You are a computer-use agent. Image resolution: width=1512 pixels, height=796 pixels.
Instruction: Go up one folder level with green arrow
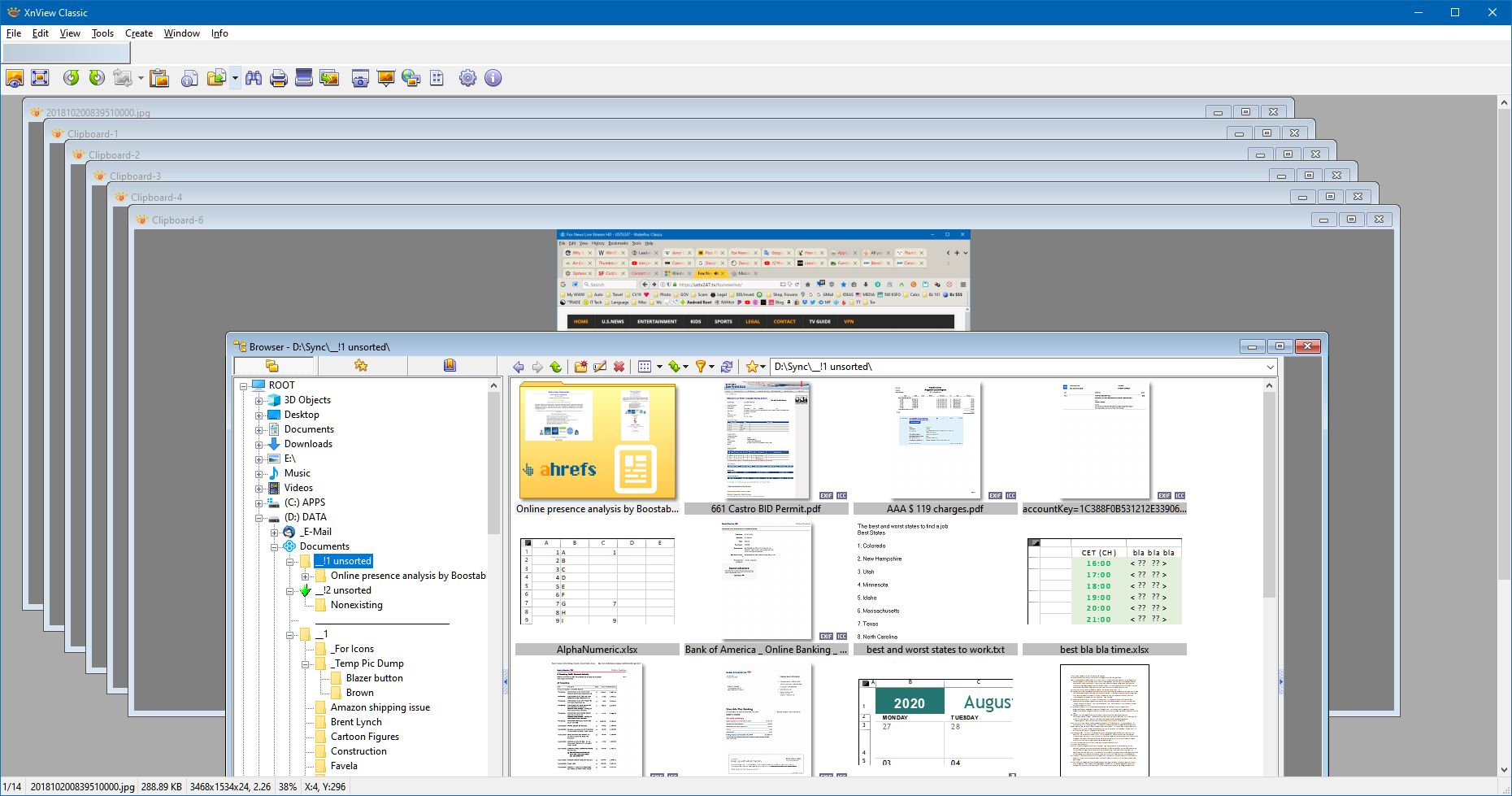pyautogui.click(x=556, y=367)
